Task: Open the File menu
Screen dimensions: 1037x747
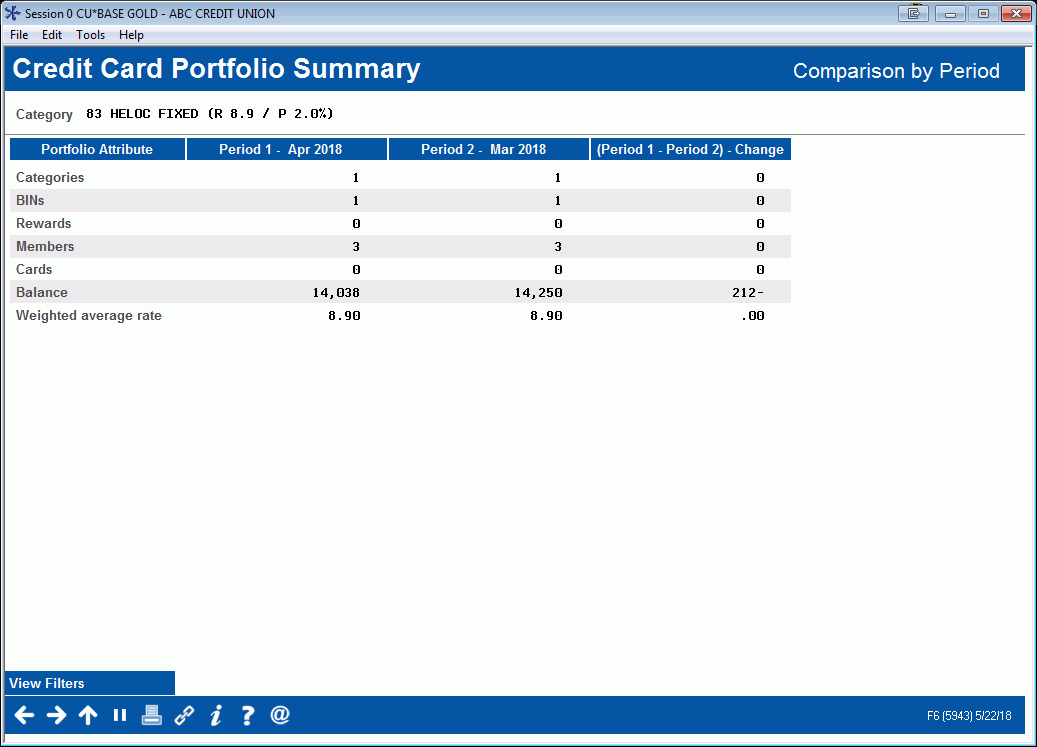Action: coord(18,34)
